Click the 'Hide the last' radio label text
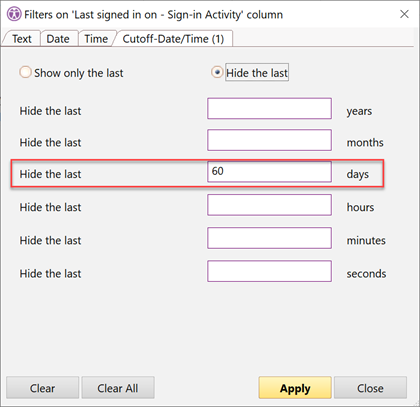Image resolution: width=420 pixels, height=407 pixels. click(257, 73)
